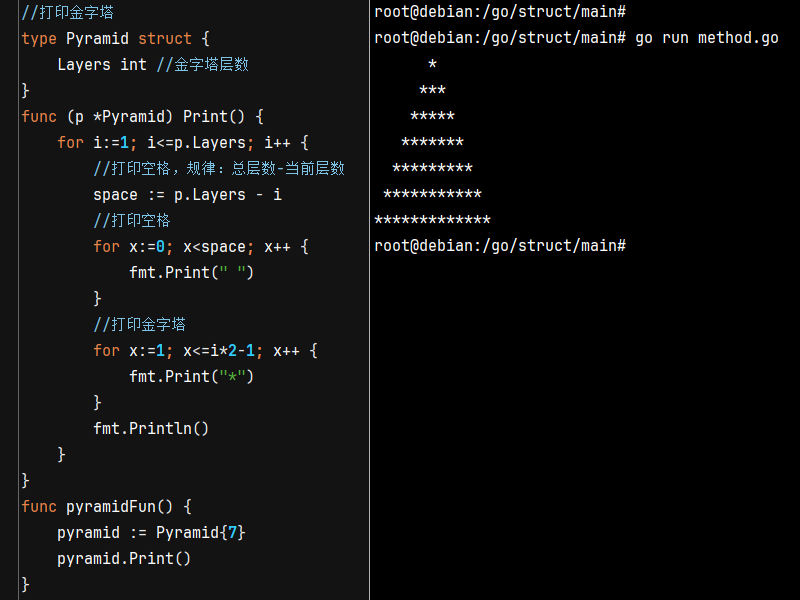This screenshot has height=600, width=800.
Task: Click the 'for x:=1; x<=i*2-1' loop line
Action: tap(205, 351)
